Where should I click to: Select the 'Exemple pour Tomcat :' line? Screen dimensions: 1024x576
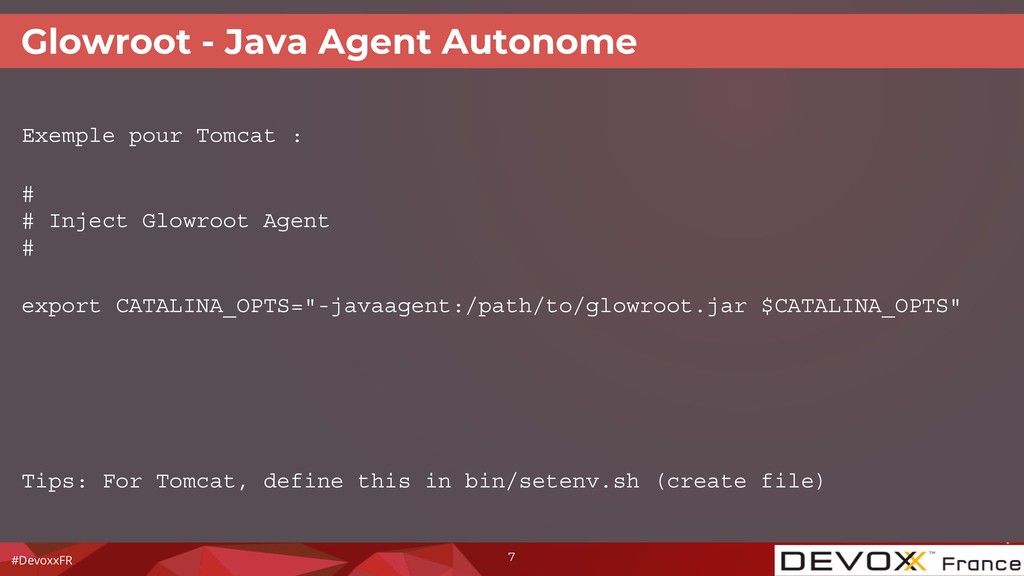click(x=162, y=136)
